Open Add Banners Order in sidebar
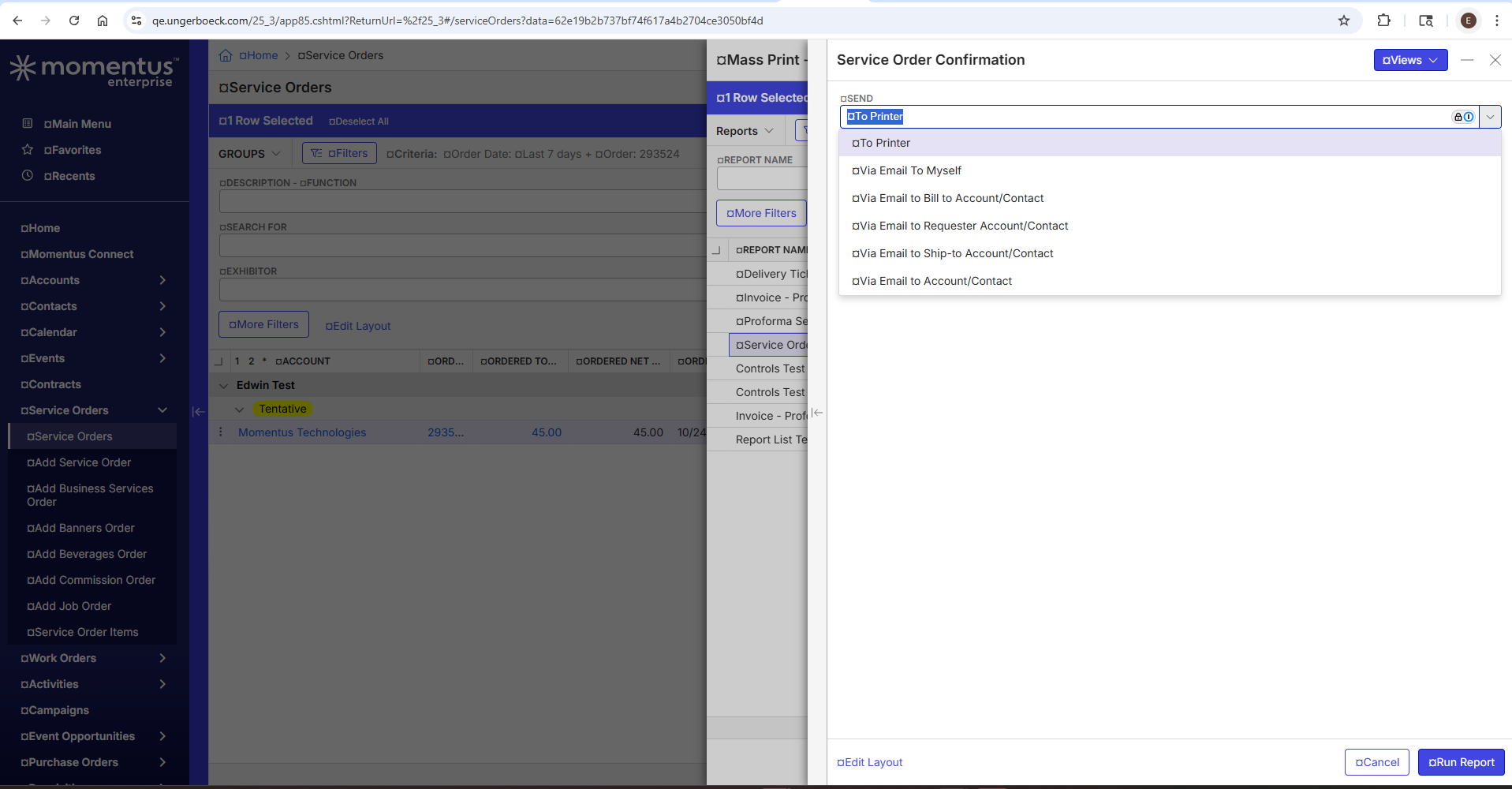 (80, 528)
